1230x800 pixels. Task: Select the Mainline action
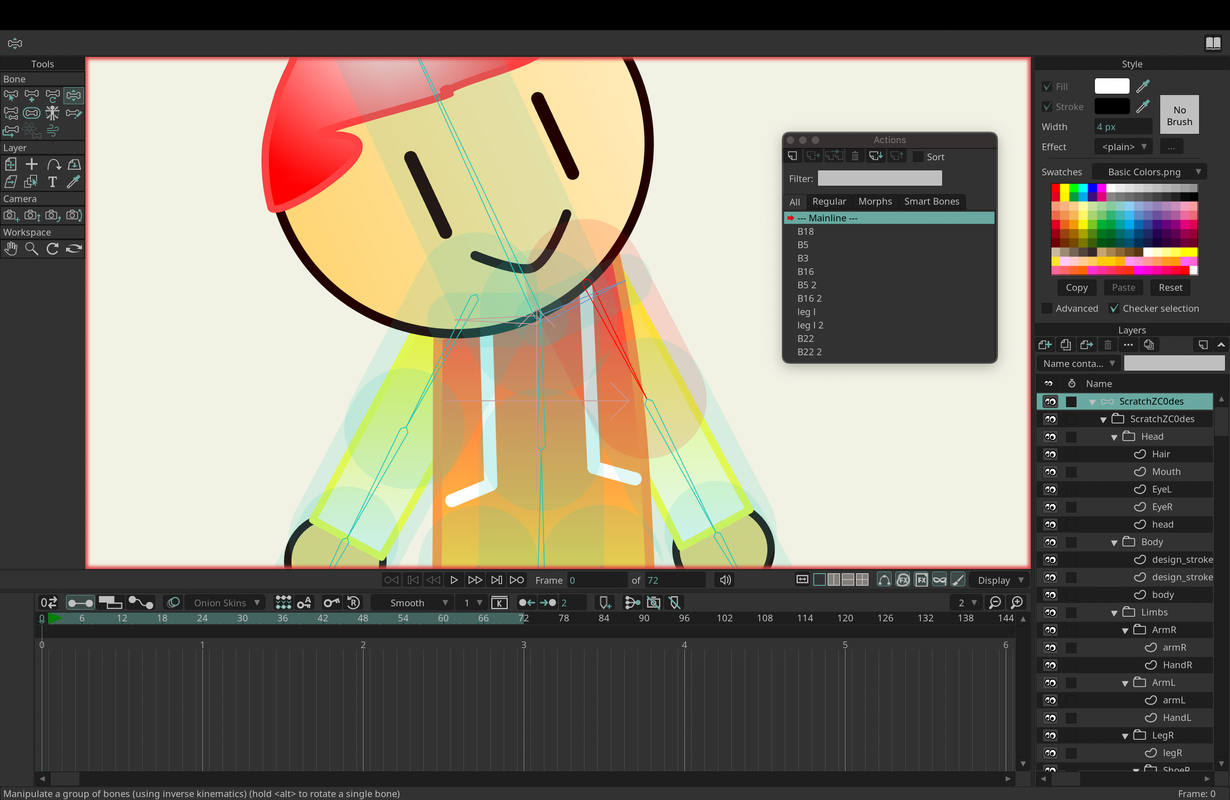tap(889, 218)
